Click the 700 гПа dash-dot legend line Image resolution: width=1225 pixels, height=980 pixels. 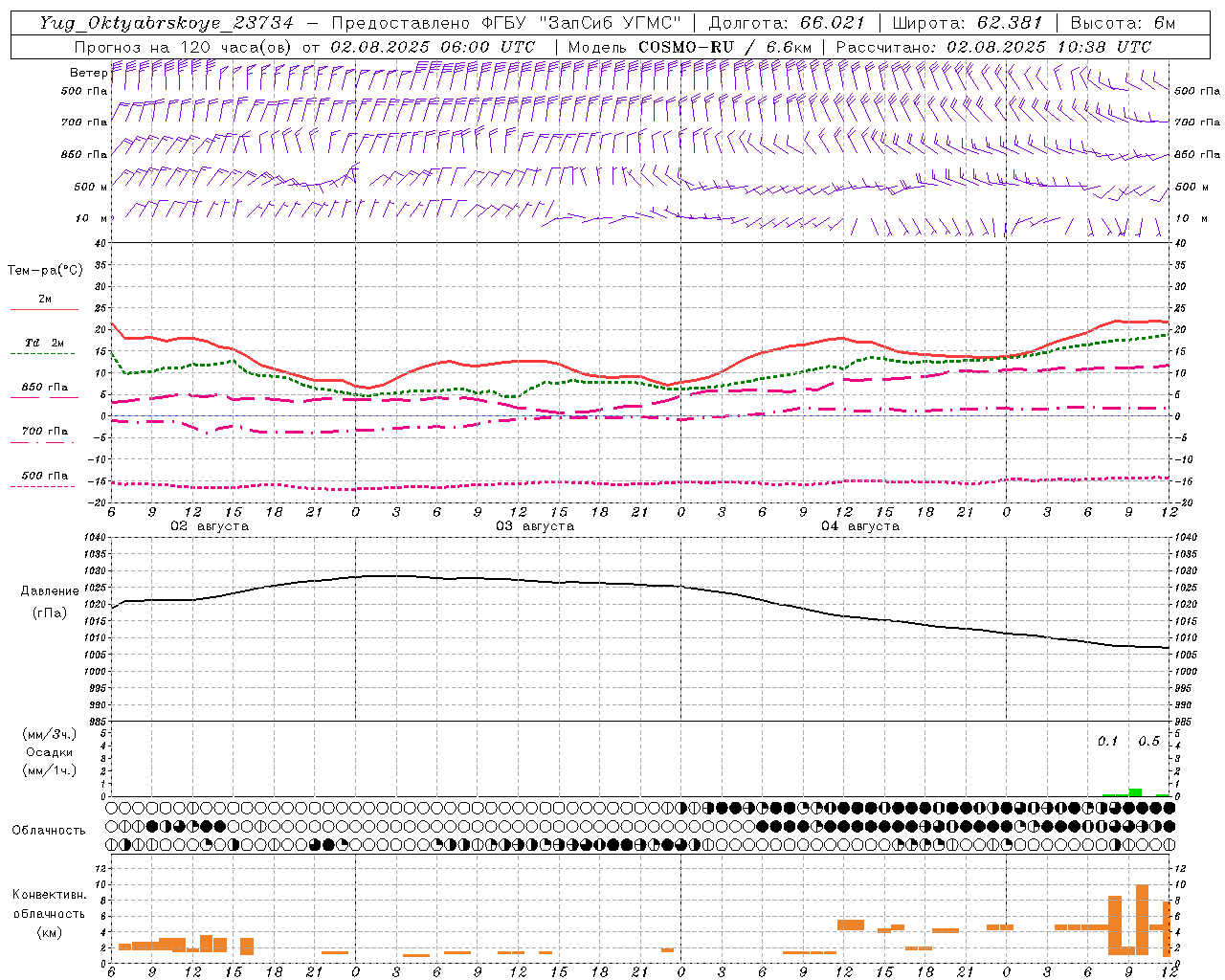tap(42, 442)
